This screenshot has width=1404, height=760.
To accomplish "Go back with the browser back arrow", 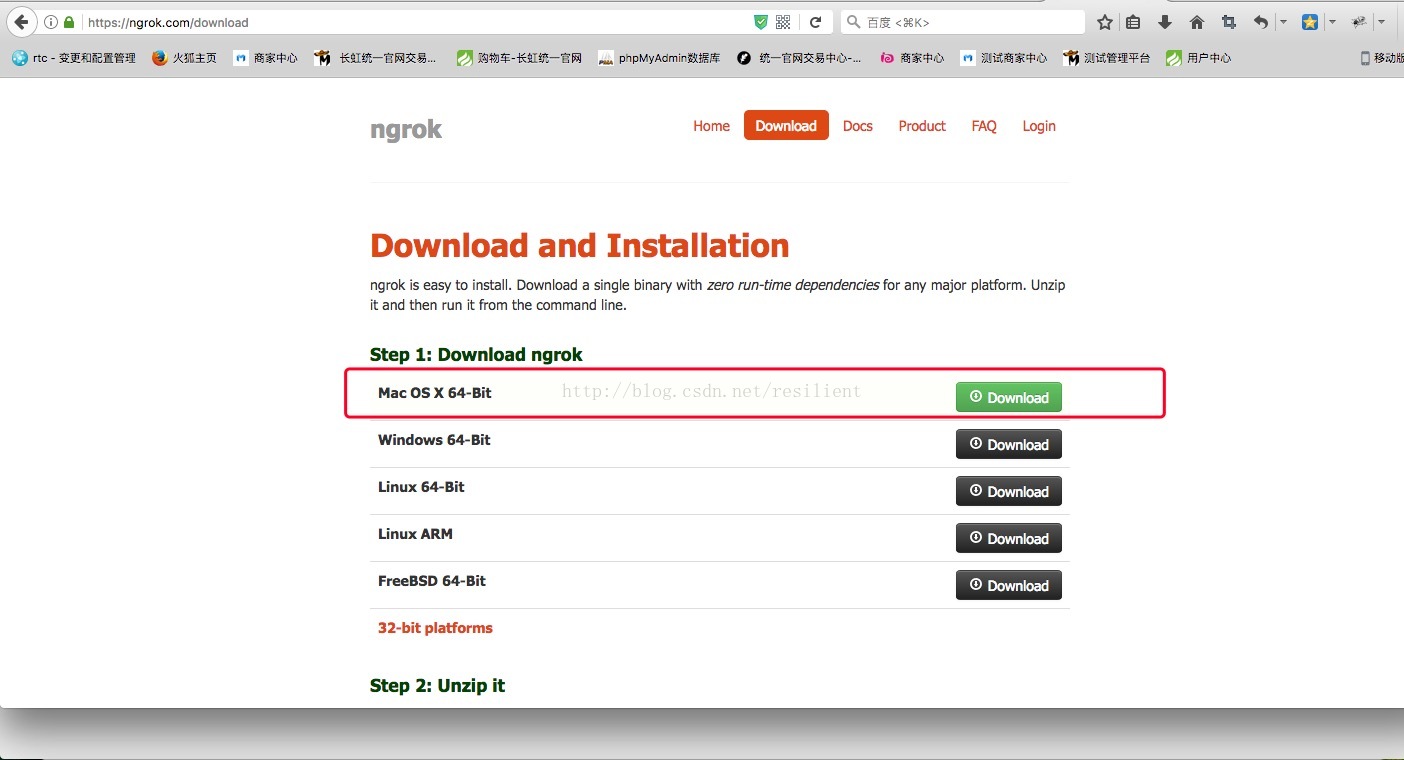I will (x=21, y=22).
